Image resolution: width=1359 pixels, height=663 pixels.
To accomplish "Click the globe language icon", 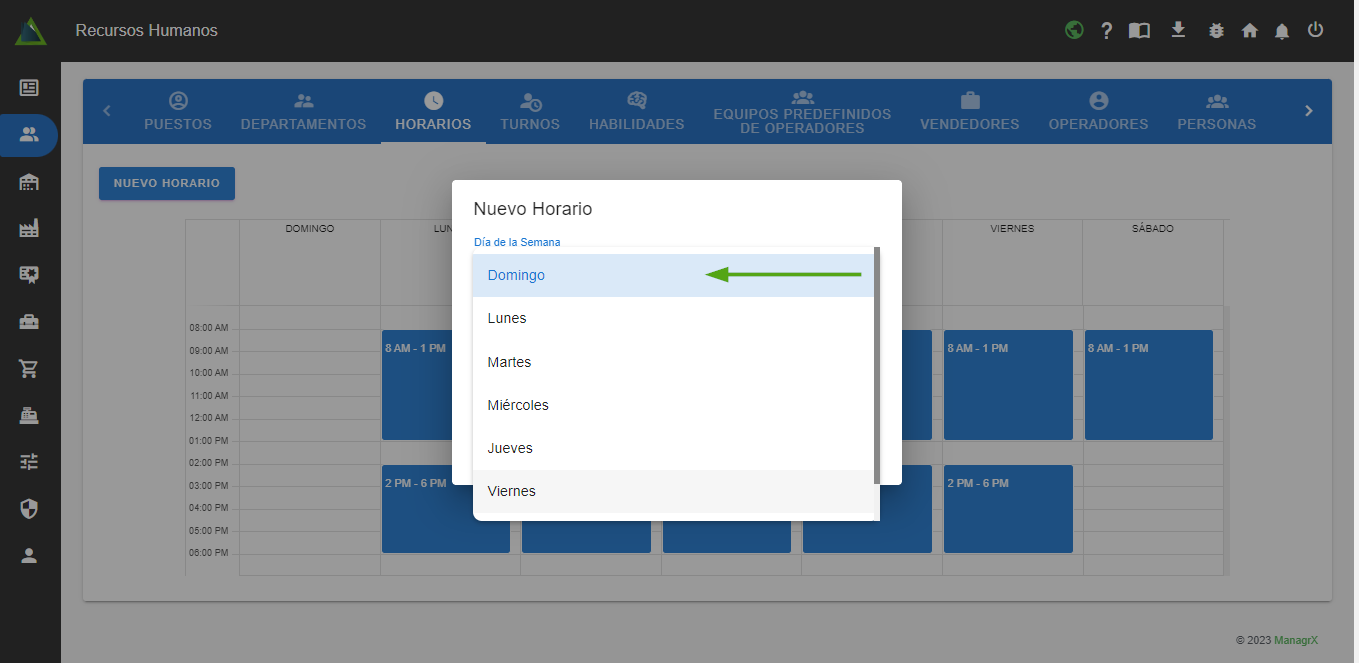I will [x=1074, y=30].
